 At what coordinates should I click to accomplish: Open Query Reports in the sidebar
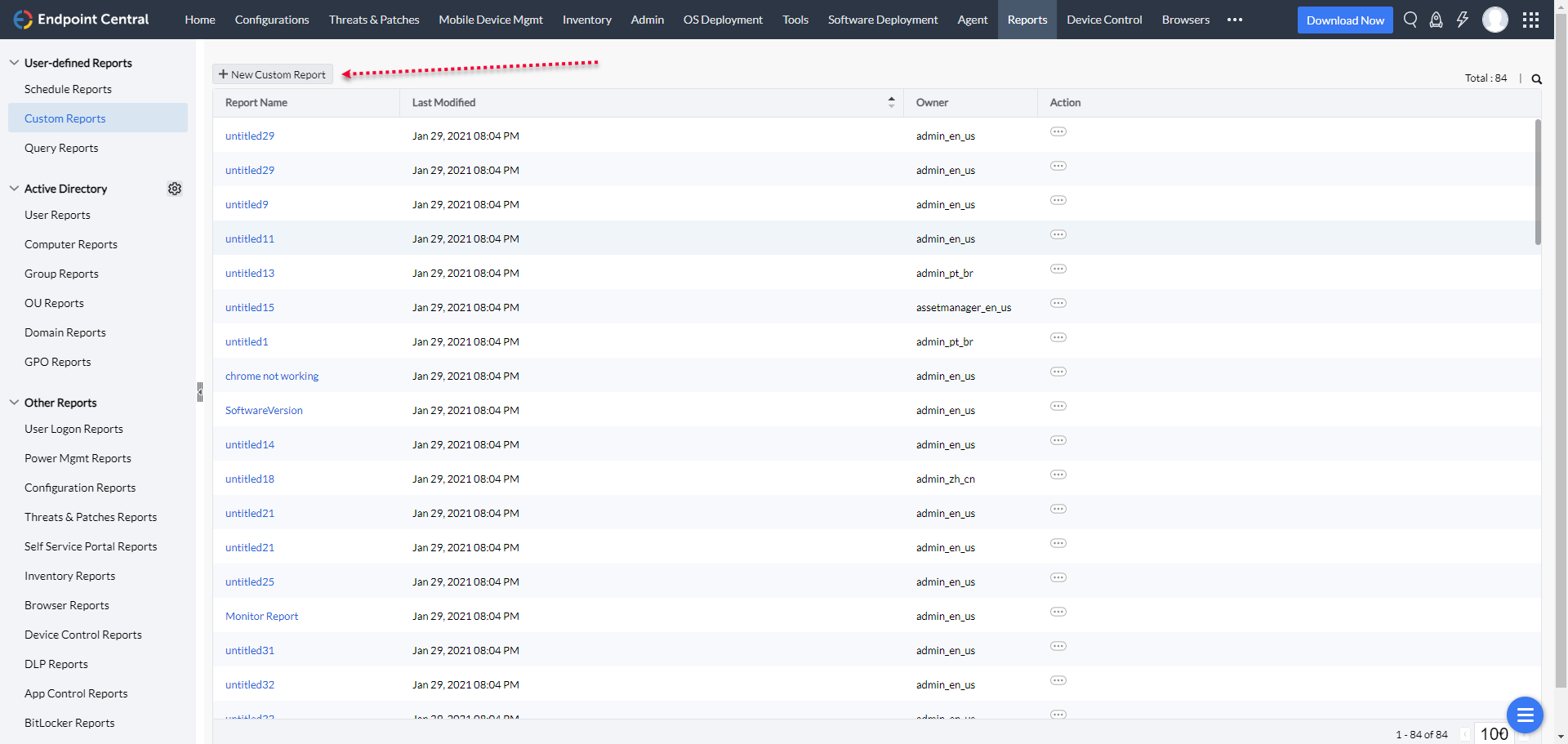coord(61,148)
